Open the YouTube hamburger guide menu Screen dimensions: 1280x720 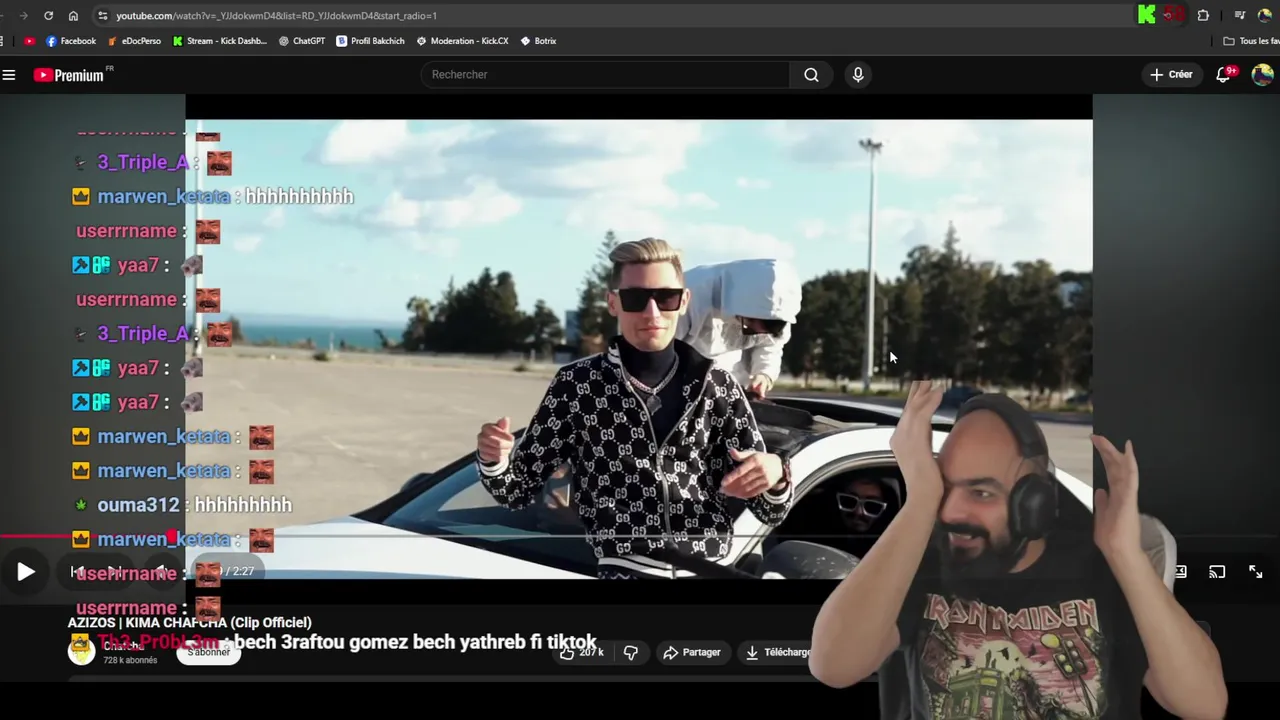(9, 75)
